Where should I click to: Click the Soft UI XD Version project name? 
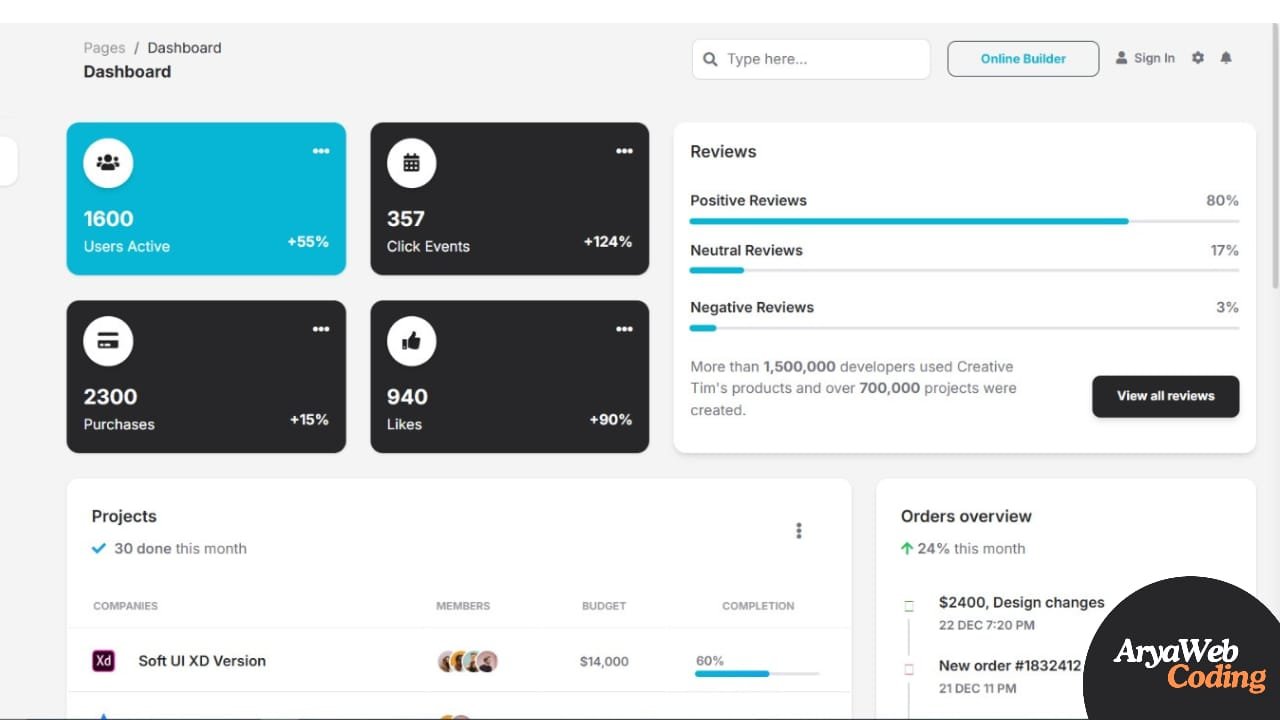coord(202,661)
